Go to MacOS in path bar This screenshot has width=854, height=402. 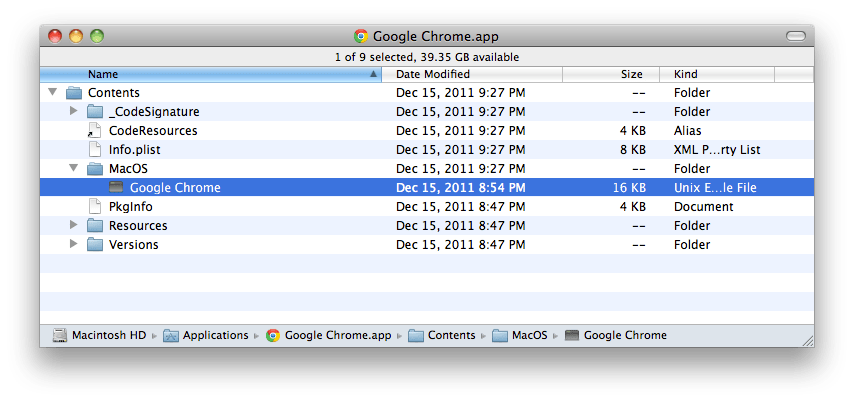pyautogui.click(x=529, y=336)
